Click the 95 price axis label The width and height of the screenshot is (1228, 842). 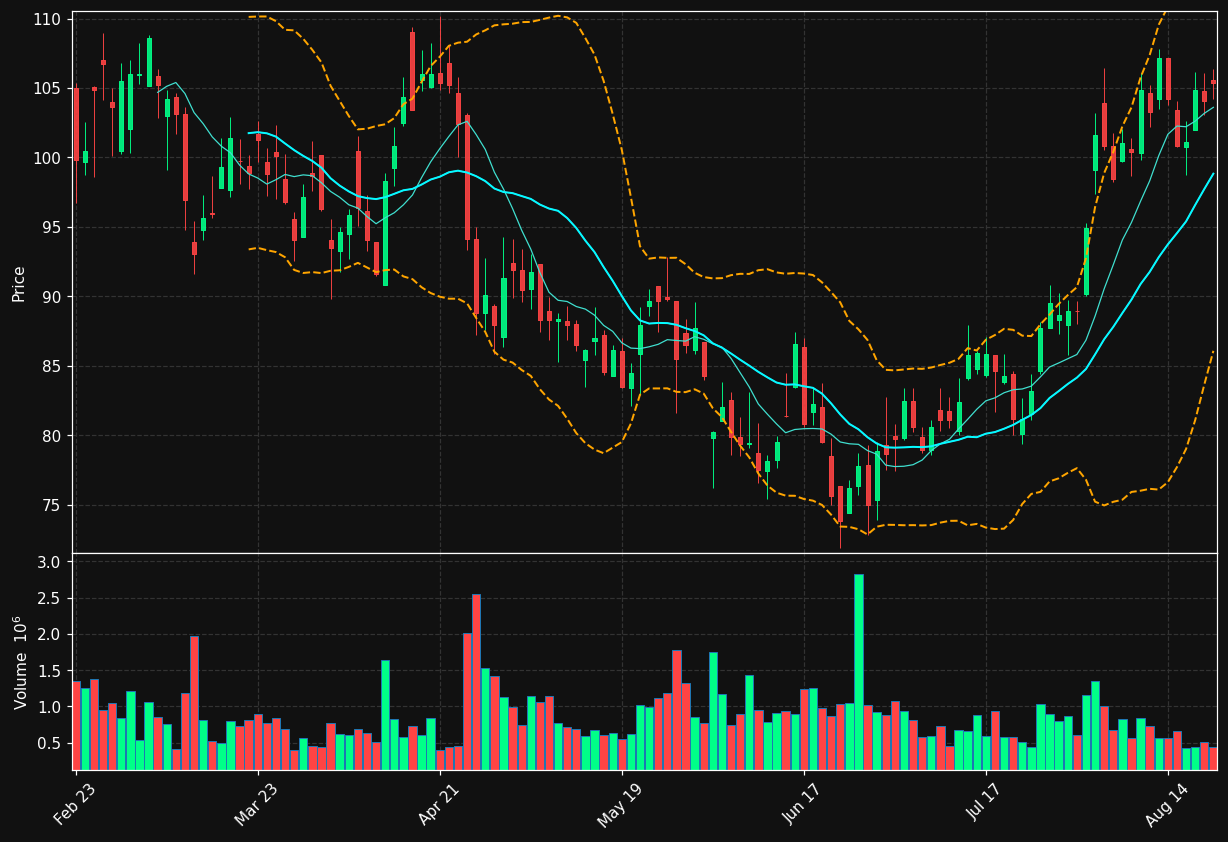point(54,227)
